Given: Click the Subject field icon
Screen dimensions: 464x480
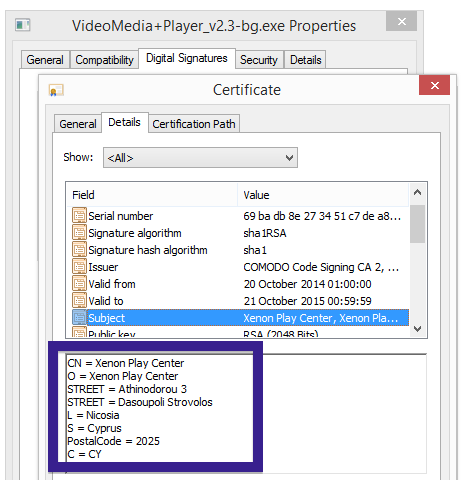Looking at the screenshot, I should tap(79, 318).
